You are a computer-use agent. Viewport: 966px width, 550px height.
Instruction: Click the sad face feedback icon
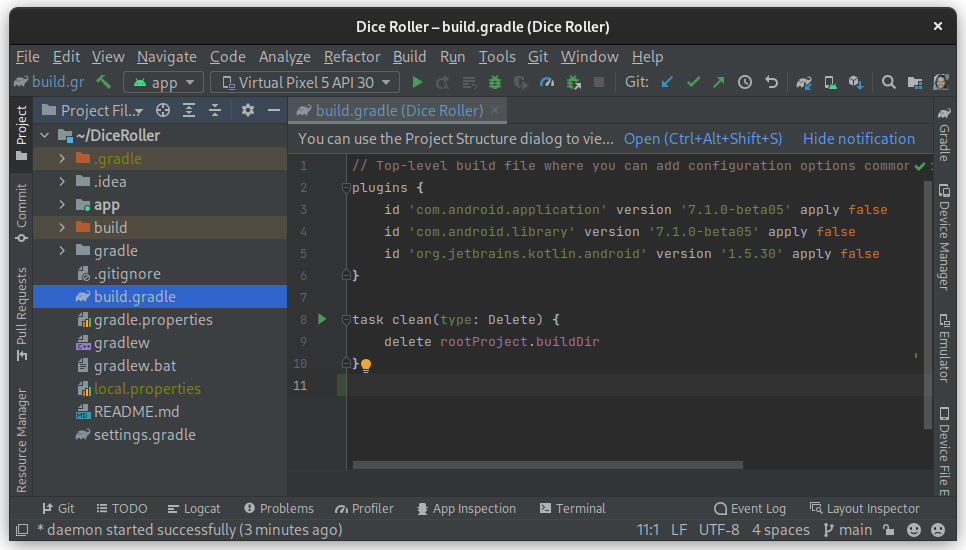[938, 530]
